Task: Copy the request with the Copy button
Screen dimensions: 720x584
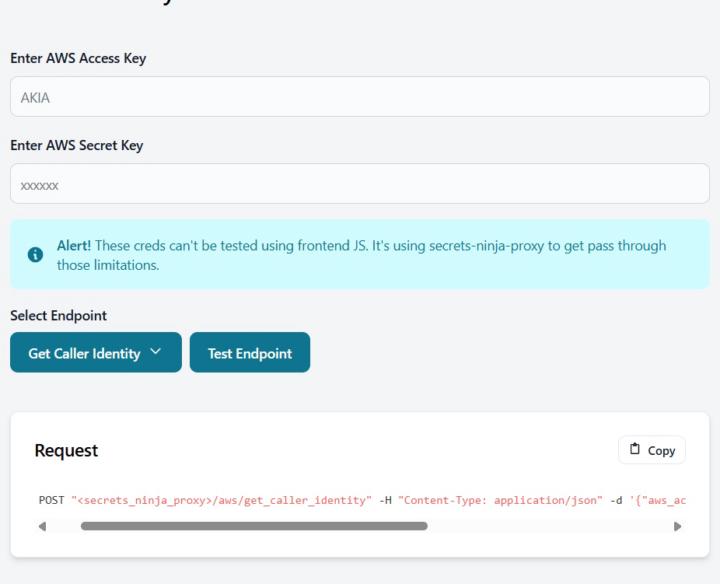Action: [x=652, y=450]
